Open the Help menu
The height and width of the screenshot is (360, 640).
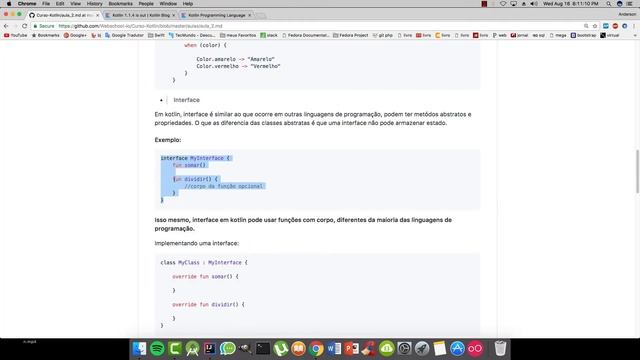pyautogui.click(x=188, y=4)
